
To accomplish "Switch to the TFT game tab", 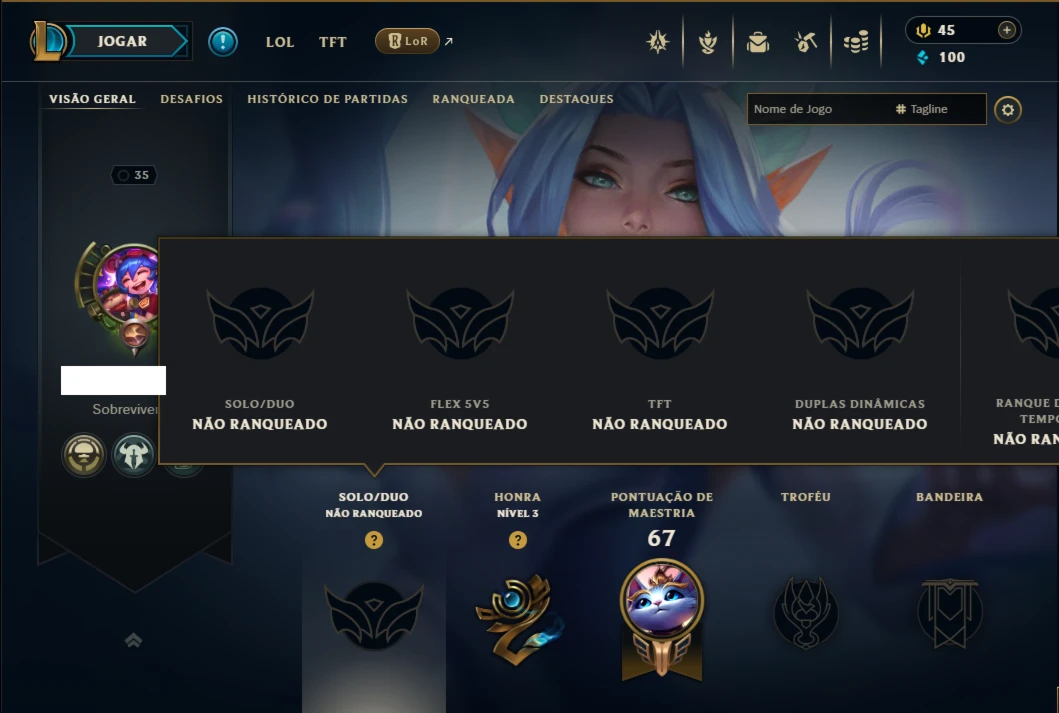I will [x=333, y=42].
